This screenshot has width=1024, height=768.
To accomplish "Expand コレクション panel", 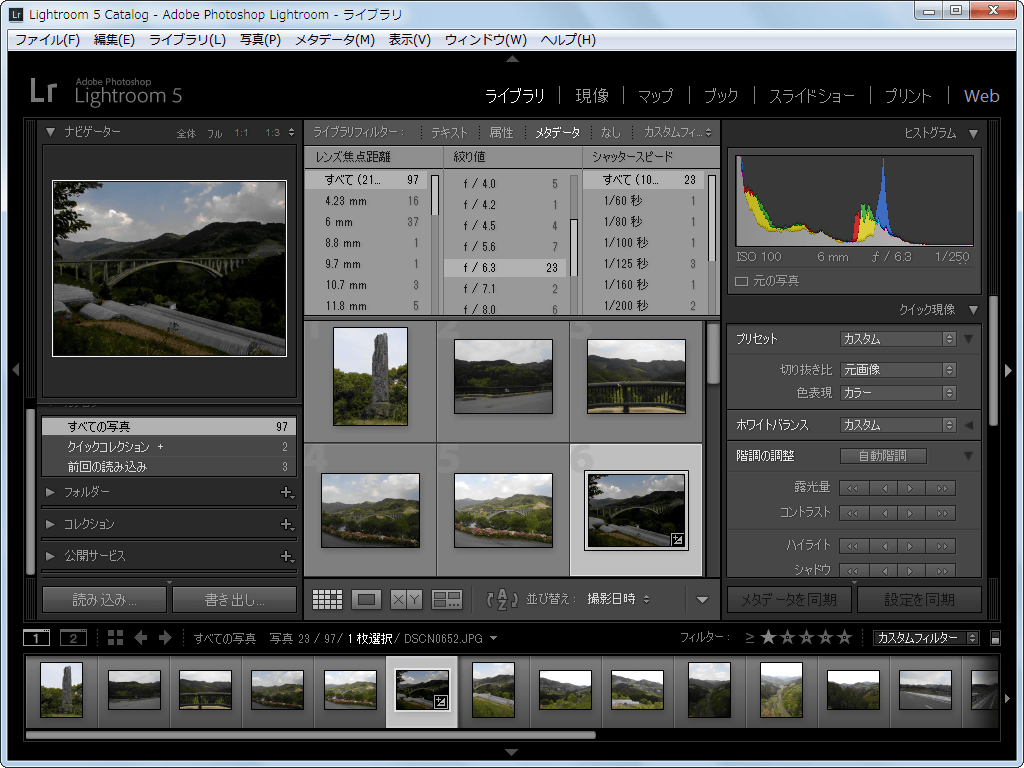I will click(x=50, y=524).
